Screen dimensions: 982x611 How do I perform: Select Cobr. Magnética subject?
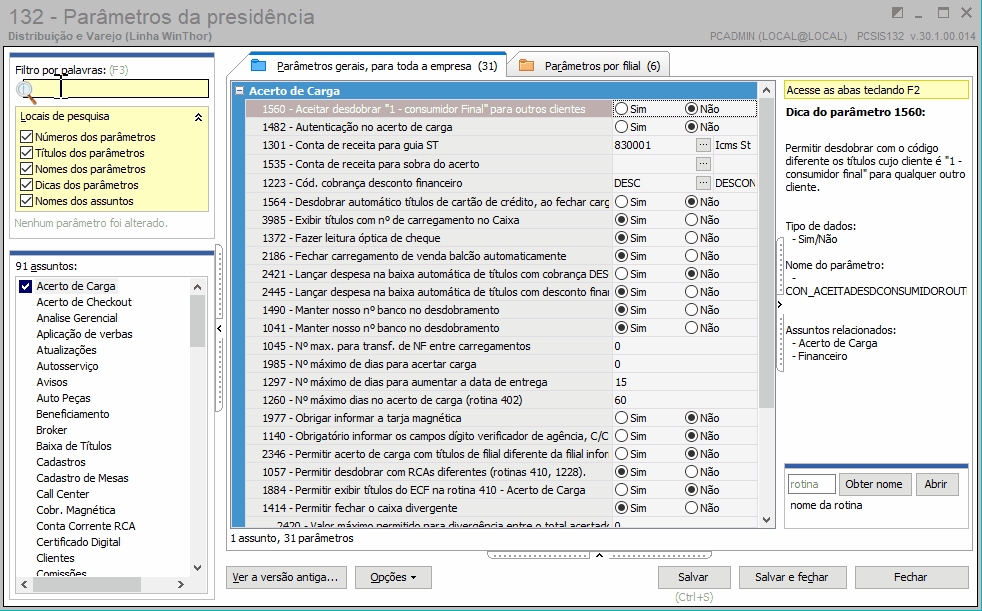[76, 510]
